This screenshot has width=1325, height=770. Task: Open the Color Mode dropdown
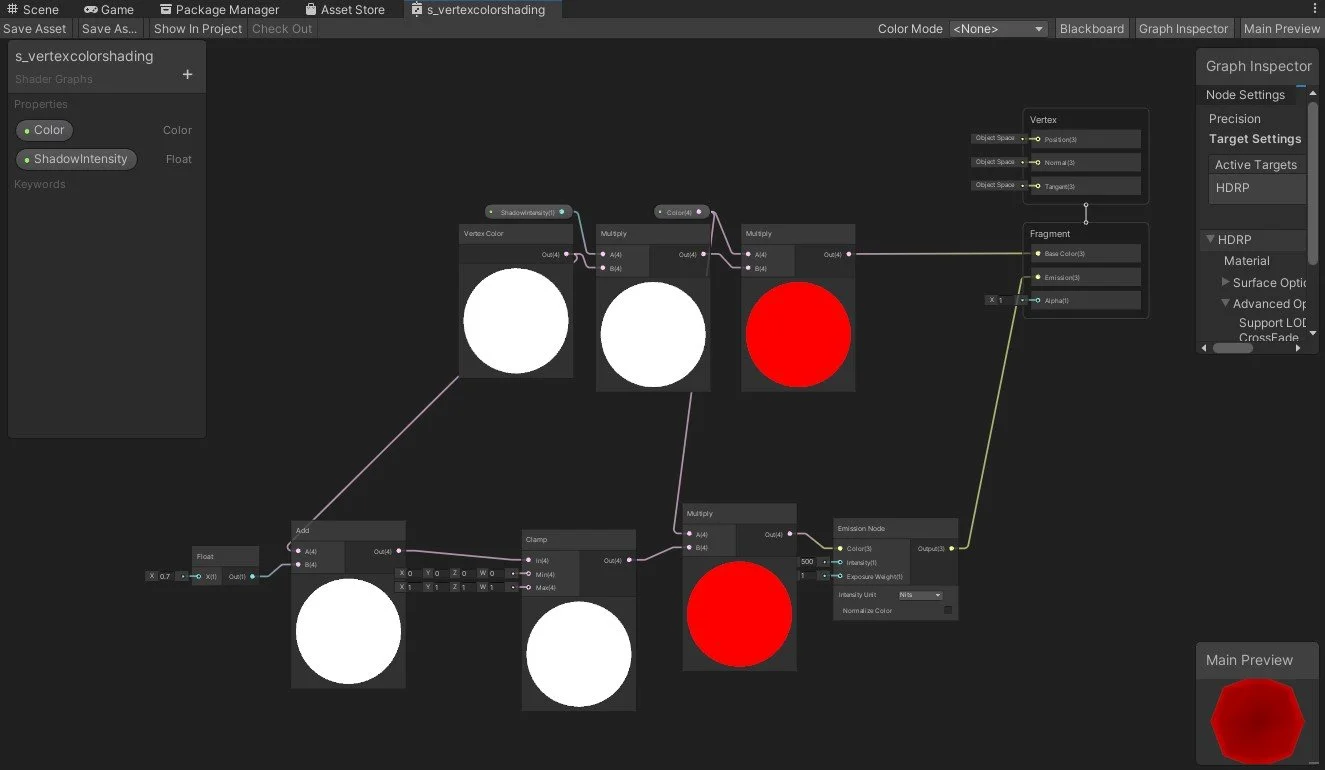pos(997,28)
